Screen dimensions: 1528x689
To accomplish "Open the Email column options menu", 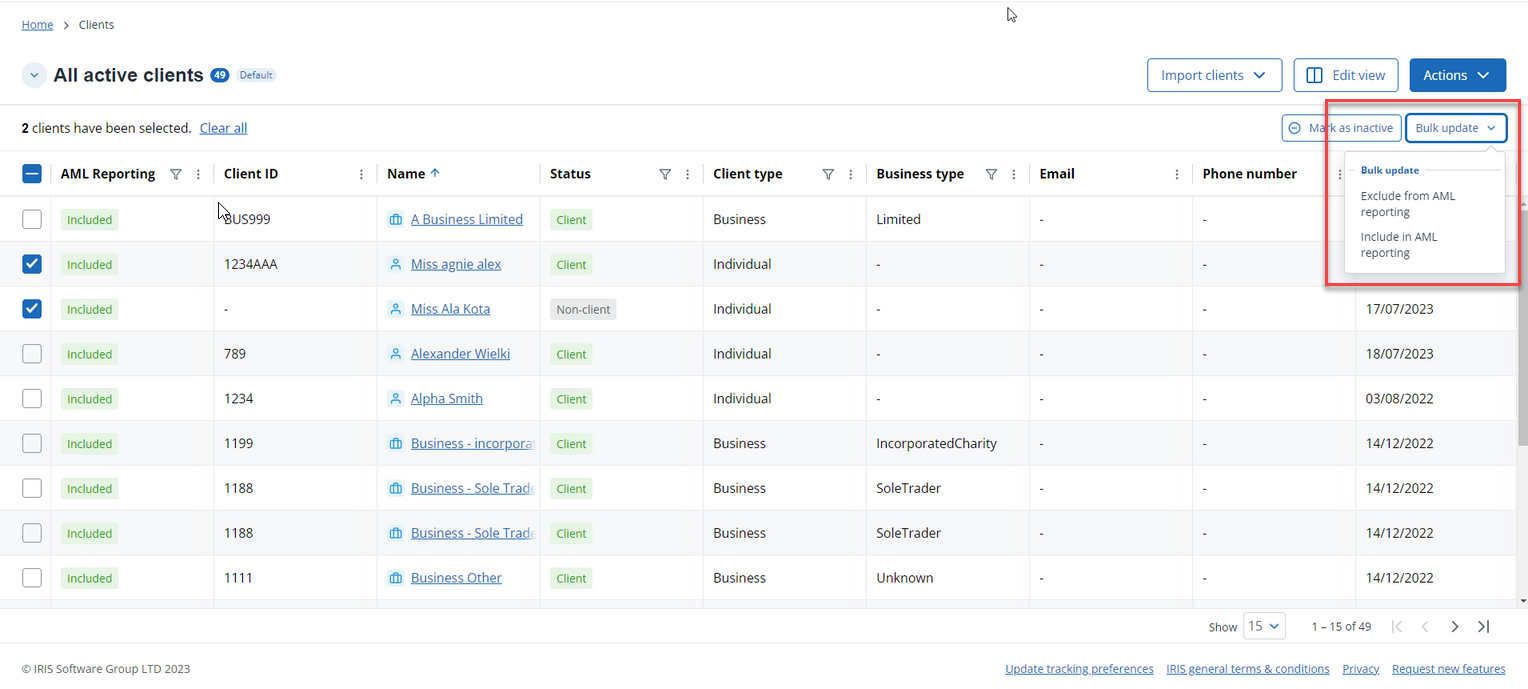I will tap(1177, 174).
